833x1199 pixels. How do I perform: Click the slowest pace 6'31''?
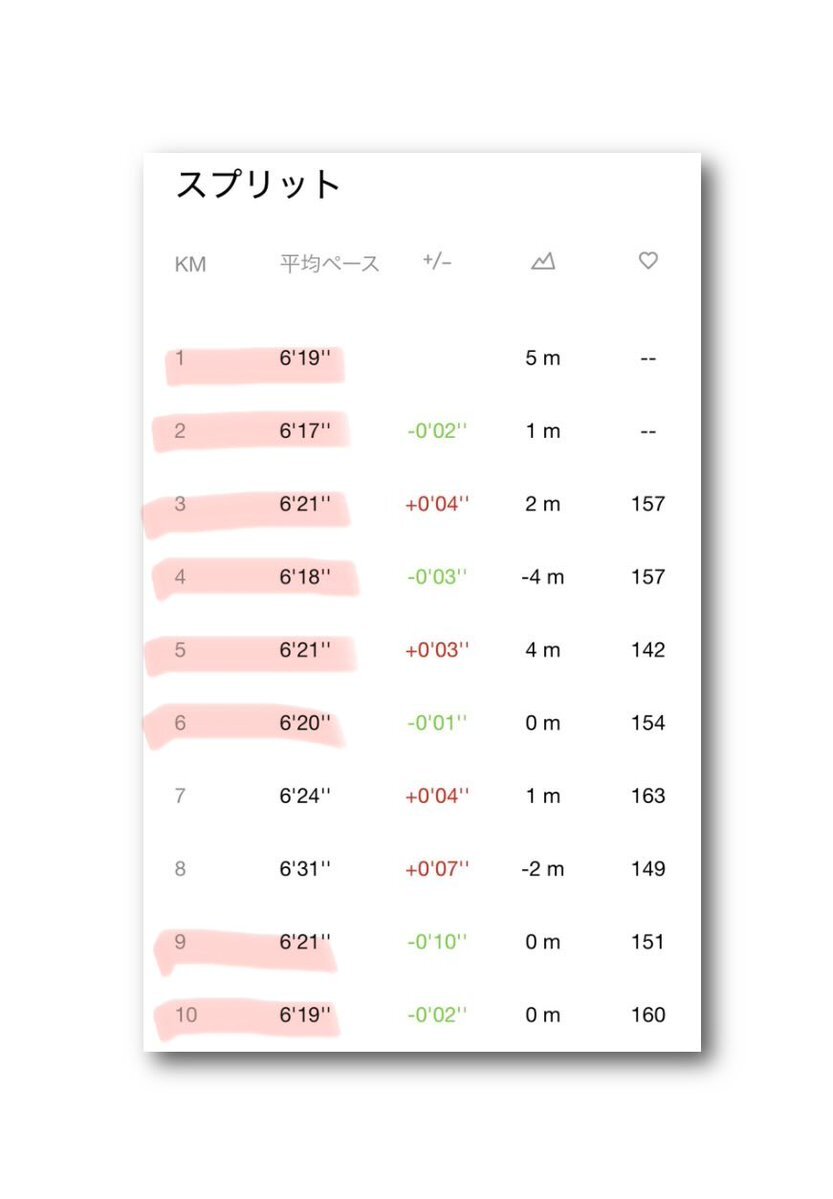coord(305,869)
